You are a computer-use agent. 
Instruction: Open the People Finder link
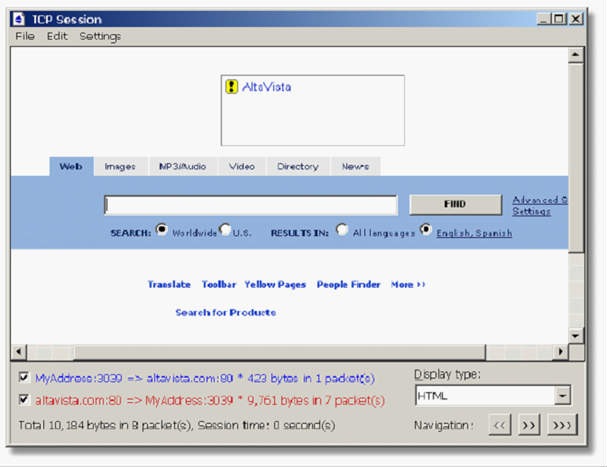click(348, 285)
